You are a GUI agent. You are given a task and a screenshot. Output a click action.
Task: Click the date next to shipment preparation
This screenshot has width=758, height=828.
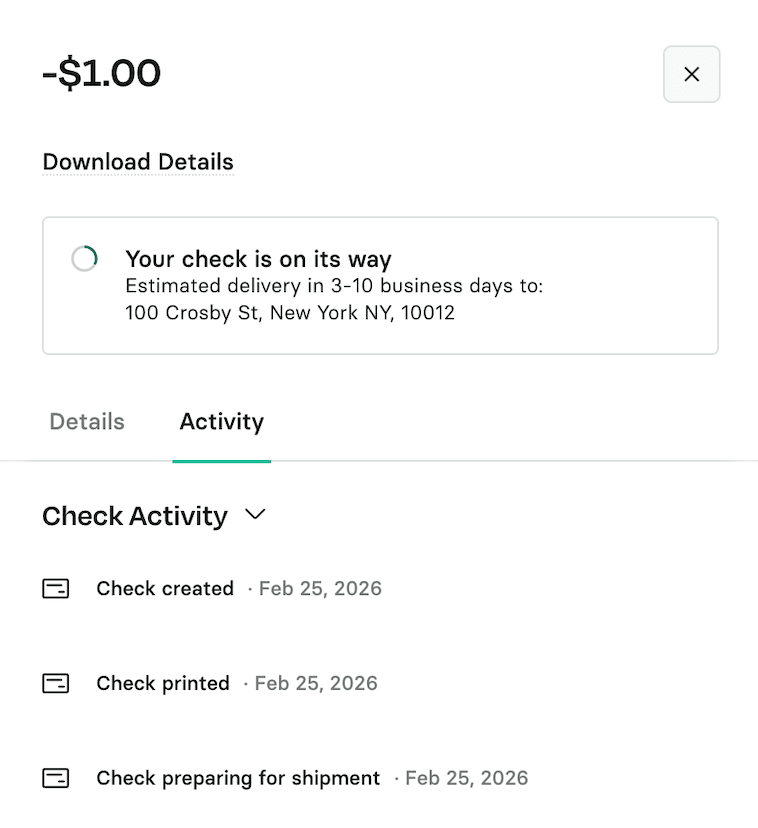pyautogui.click(x=466, y=778)
